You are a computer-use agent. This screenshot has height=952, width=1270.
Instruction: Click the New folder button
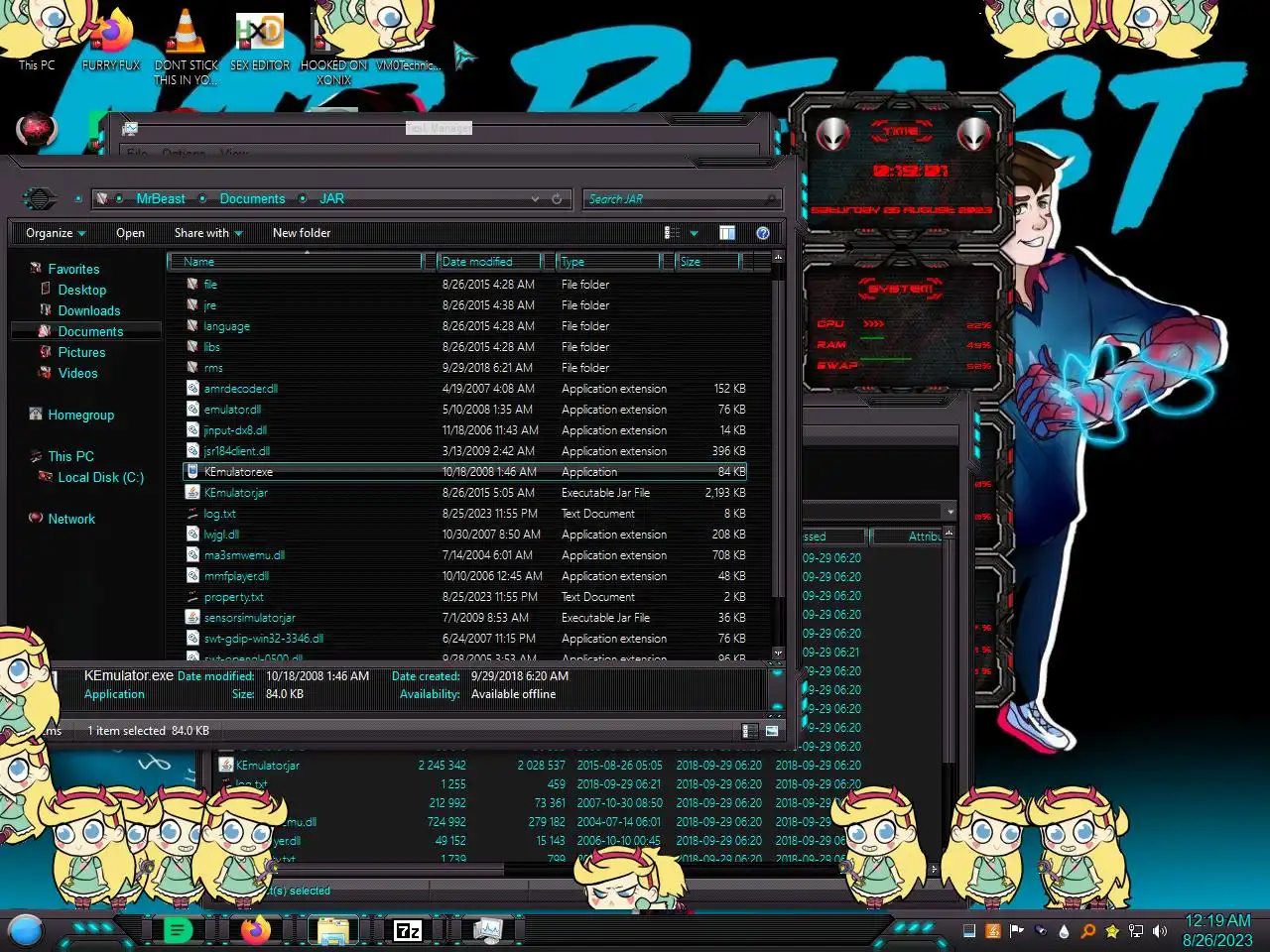pos(302,233)
